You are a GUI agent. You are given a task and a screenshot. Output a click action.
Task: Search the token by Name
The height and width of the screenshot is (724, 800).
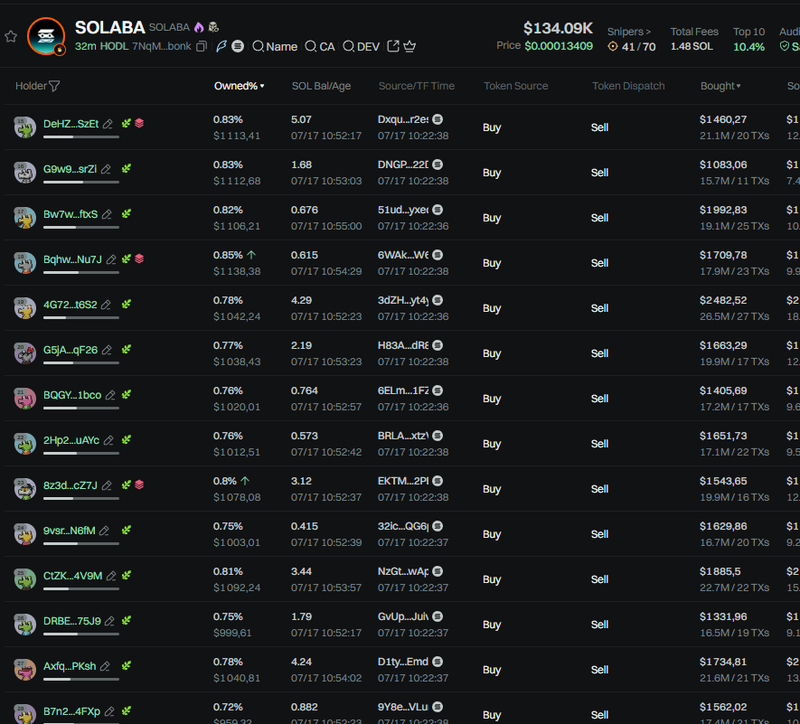tap(275, 47)
